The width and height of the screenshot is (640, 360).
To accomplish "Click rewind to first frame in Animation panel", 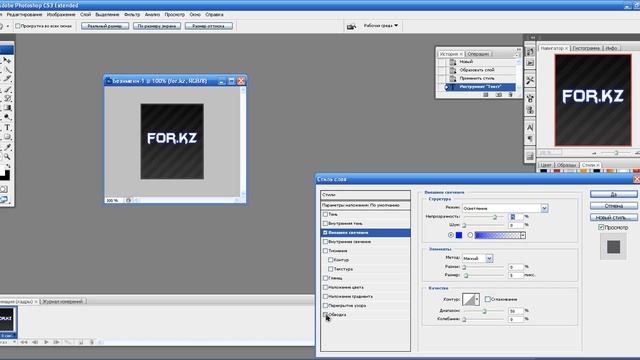I will click(x=24, y=342).
